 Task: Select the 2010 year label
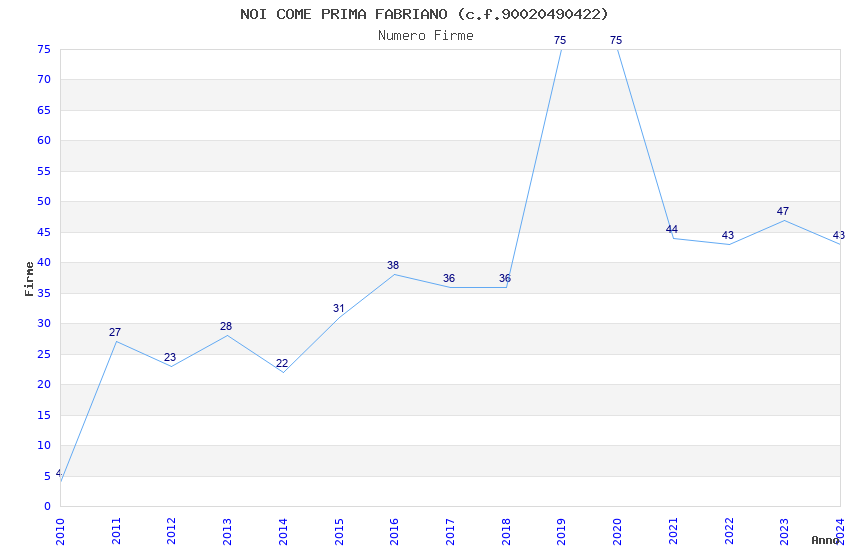60,531
